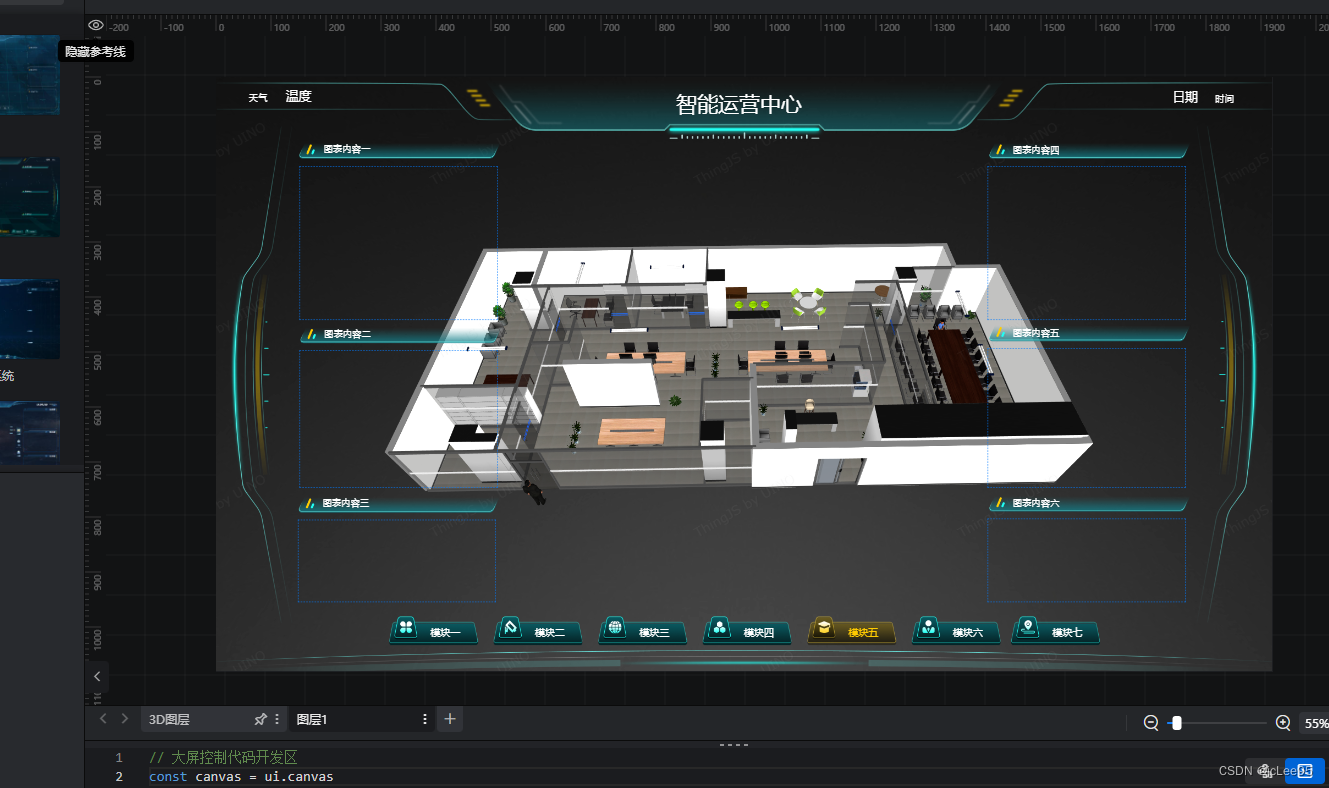This screenshot has width=1329, height=788.
Task: Pin the 3D图层 tab with the pin icon
Action: (x=261, y=719)
